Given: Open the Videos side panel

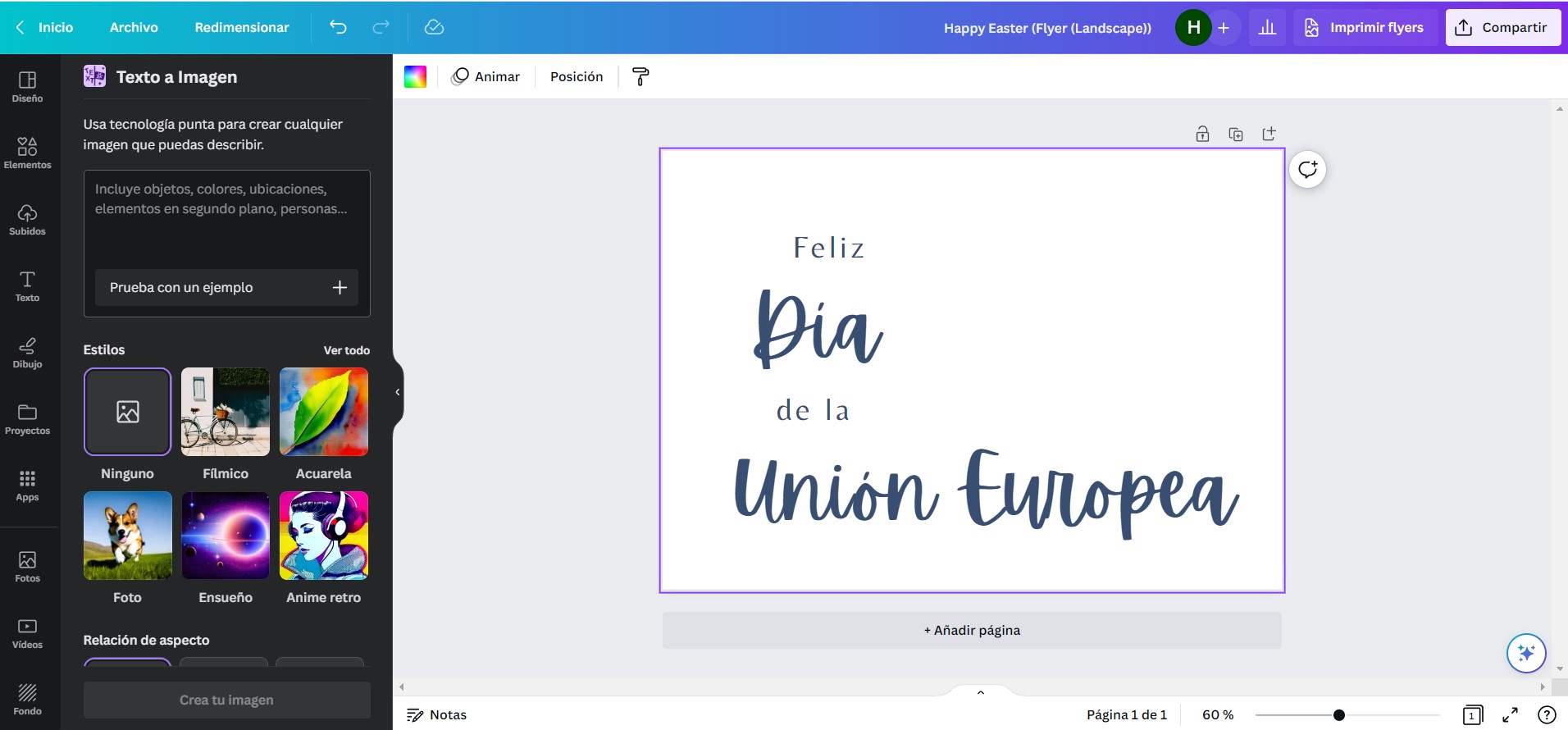Looking at the screenshot, I should point(27,632).
